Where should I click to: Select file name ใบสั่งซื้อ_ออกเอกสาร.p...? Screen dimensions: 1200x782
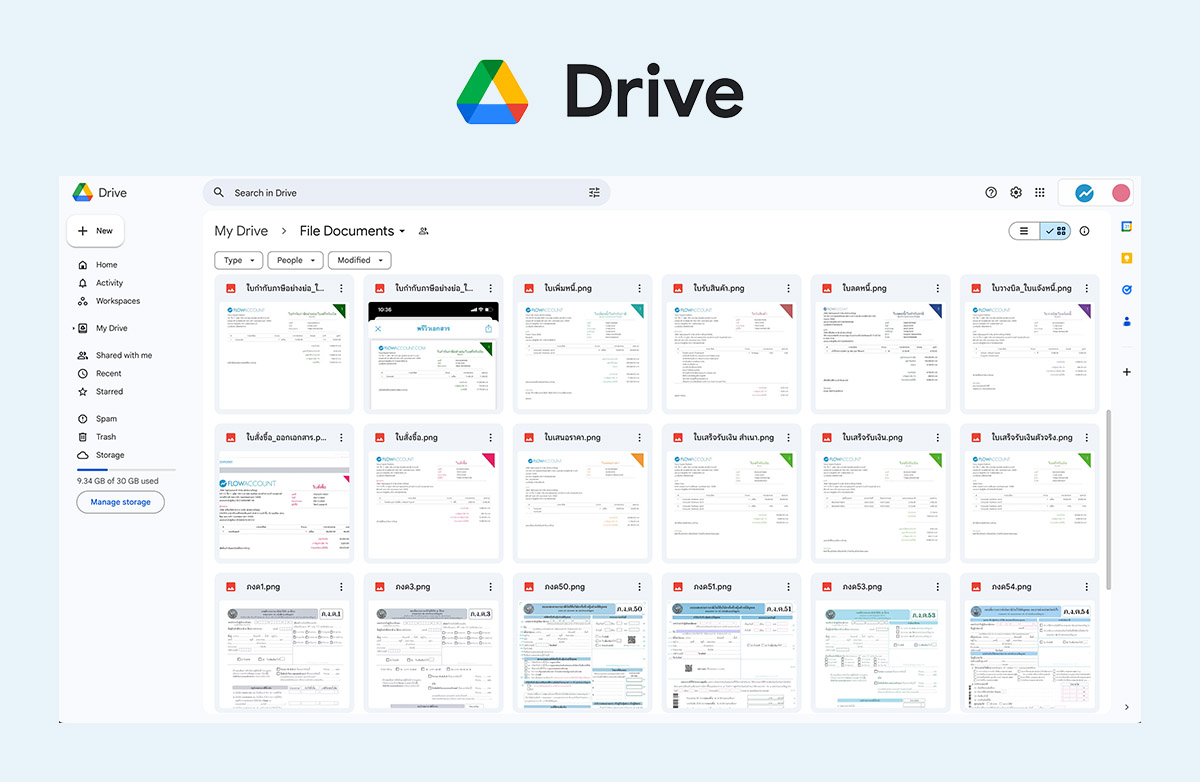click(286, 438)
